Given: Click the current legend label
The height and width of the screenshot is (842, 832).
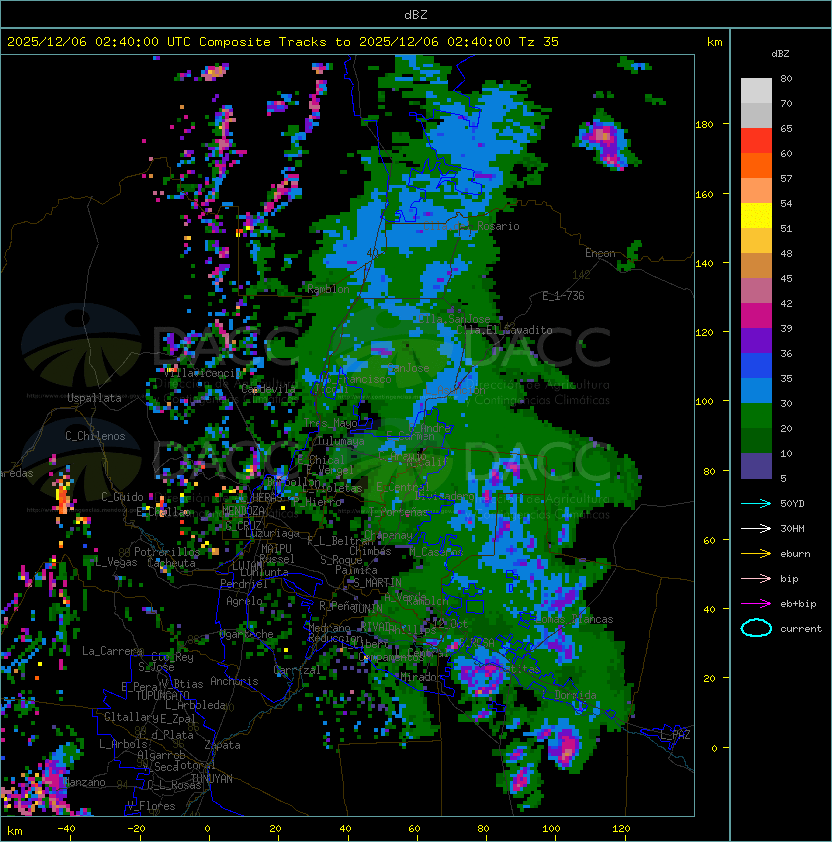Looking at the screenshot, I should pos(801,629).
